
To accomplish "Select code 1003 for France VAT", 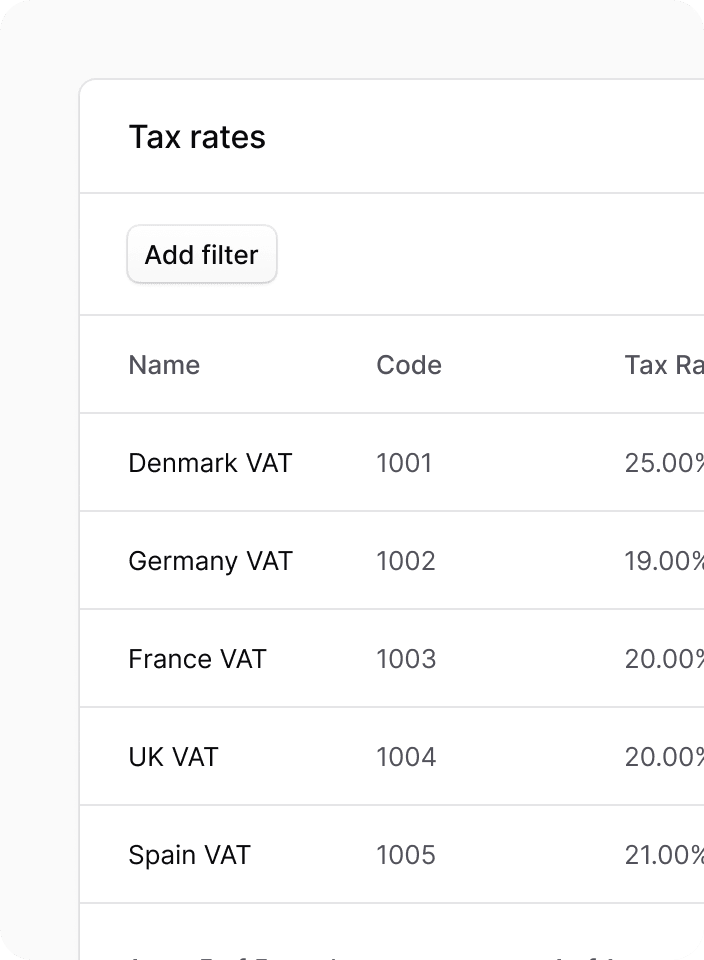I will tap(406, 659).
